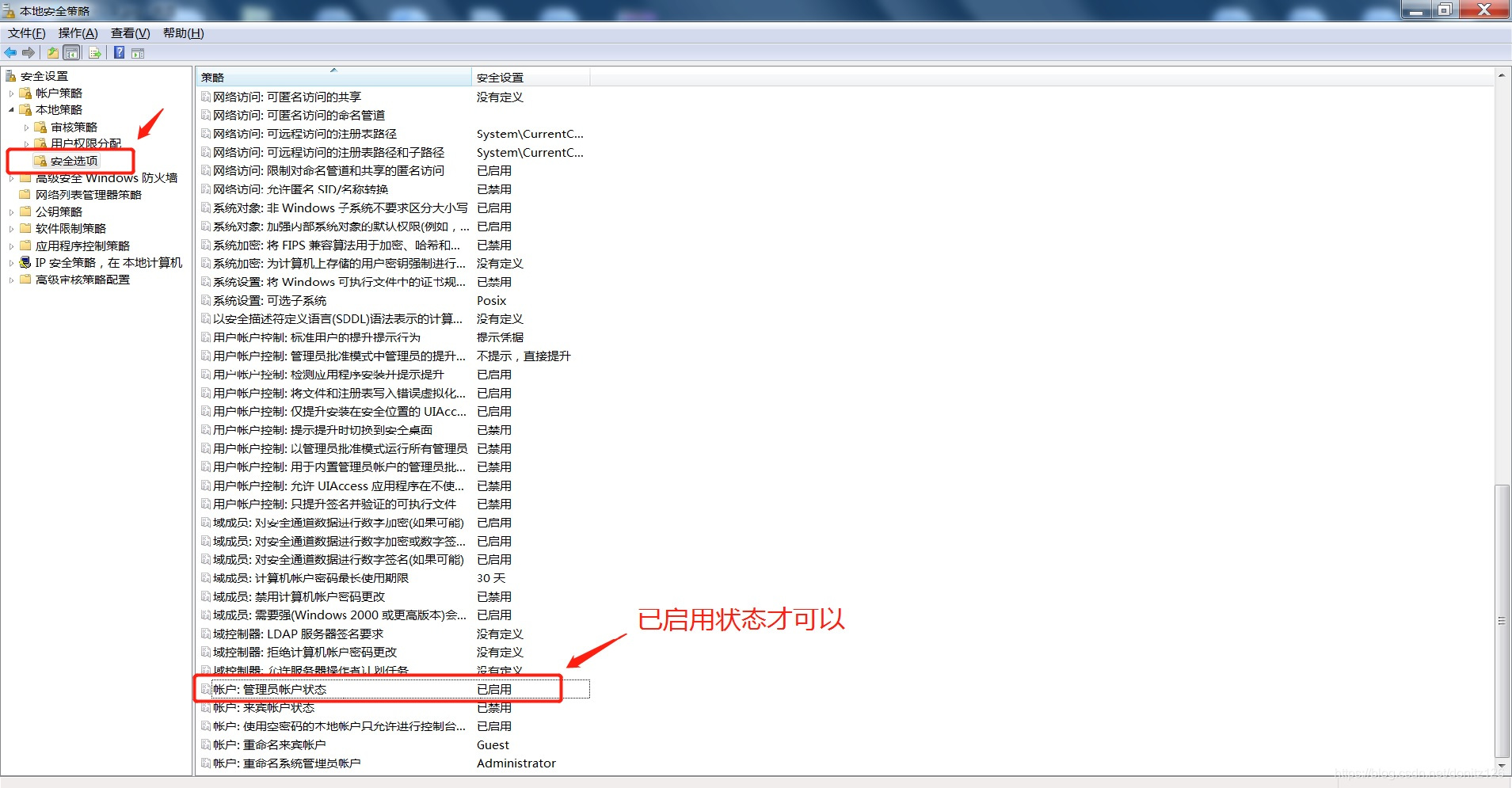Expand the 公钥策略 tree node

coord(10,211)
